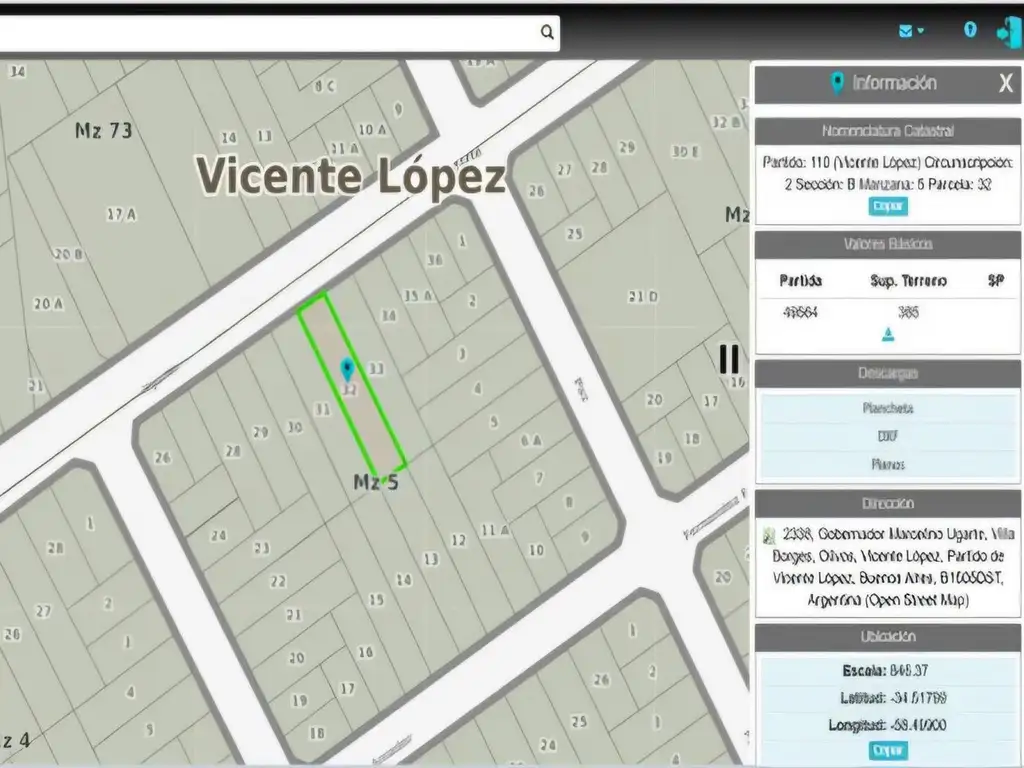Click the small map icon beside address
The width and height of the screenshot is (1024, 768).
pyautogui.click(x=768, y=535)
